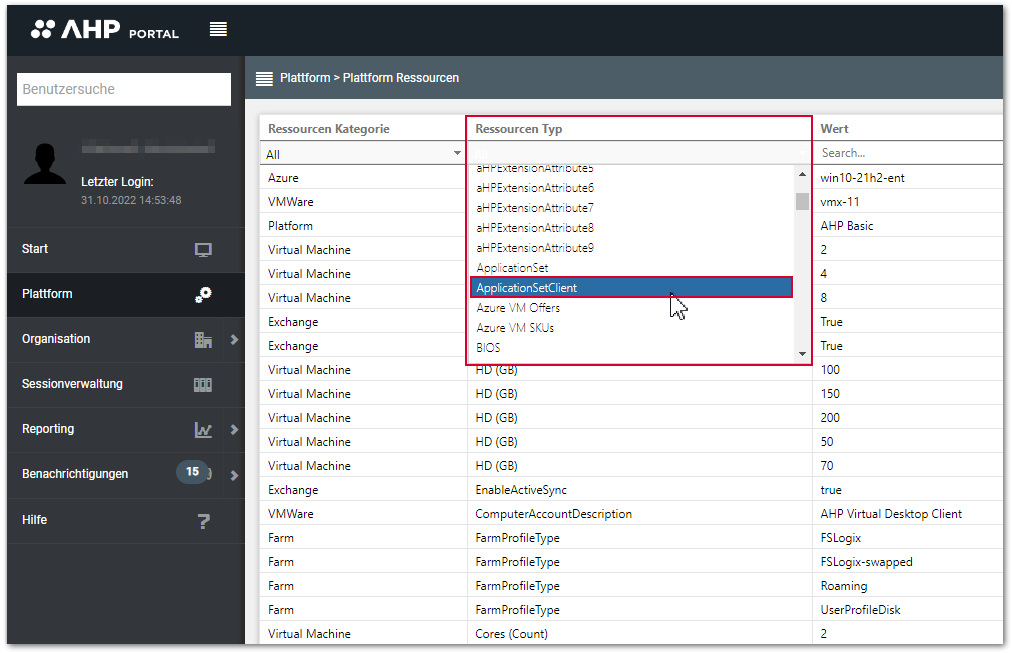Select ApplicationSetClient in the dropdown list
Screen dimensions: 1012x653
click(631, 288)
